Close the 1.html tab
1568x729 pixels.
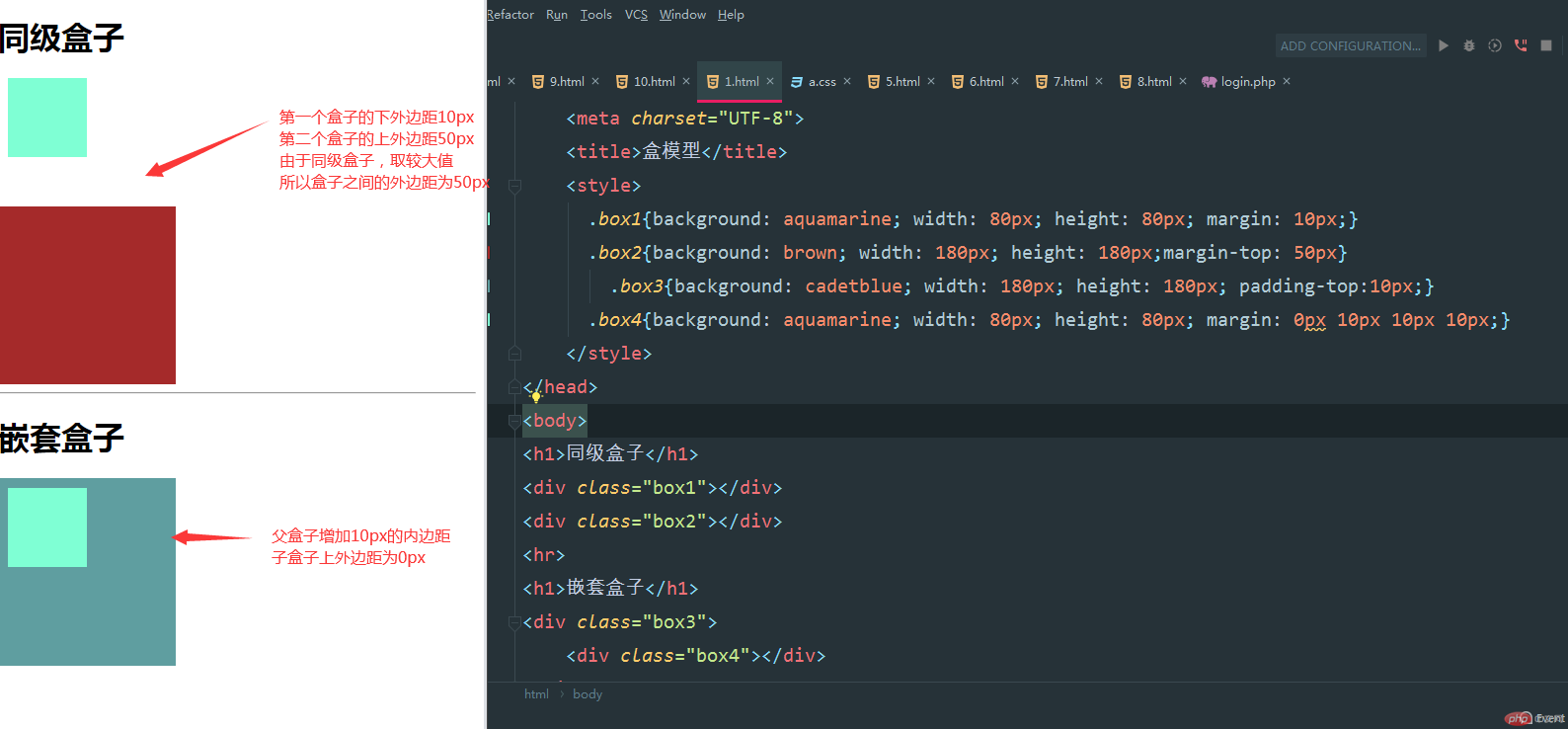(770, 82)
